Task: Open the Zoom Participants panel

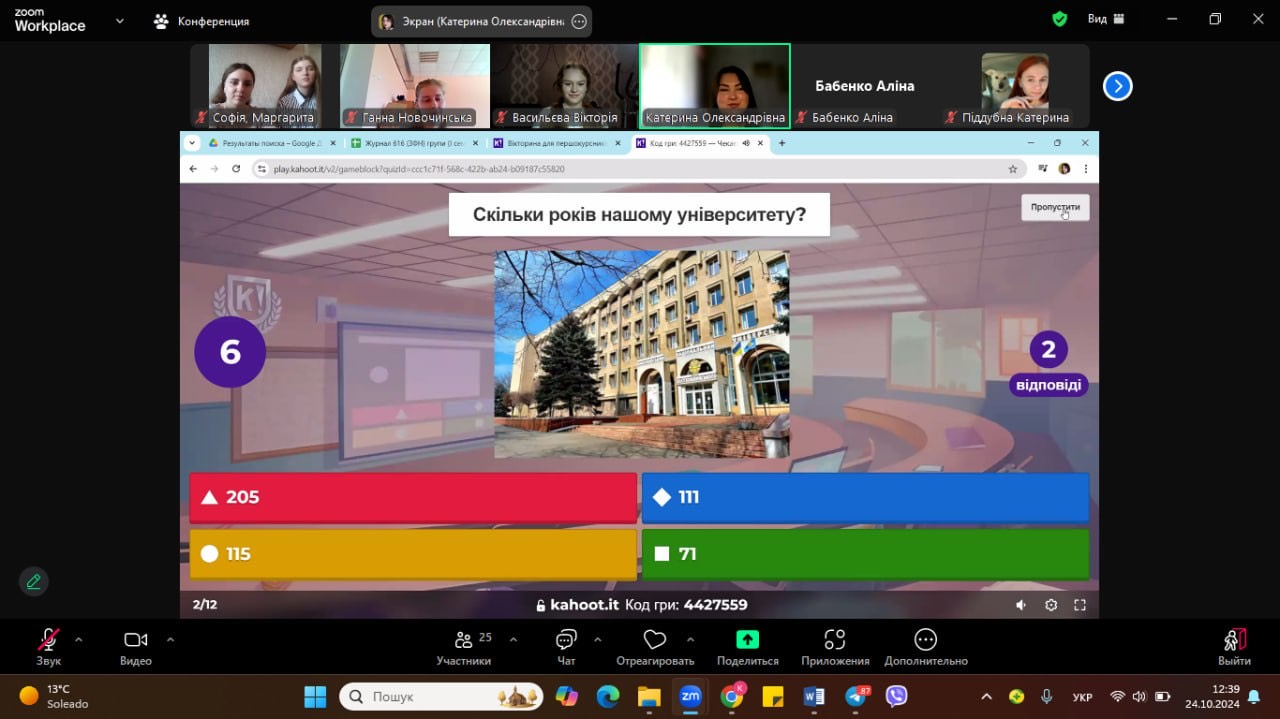Action: (x=463, y=648)
